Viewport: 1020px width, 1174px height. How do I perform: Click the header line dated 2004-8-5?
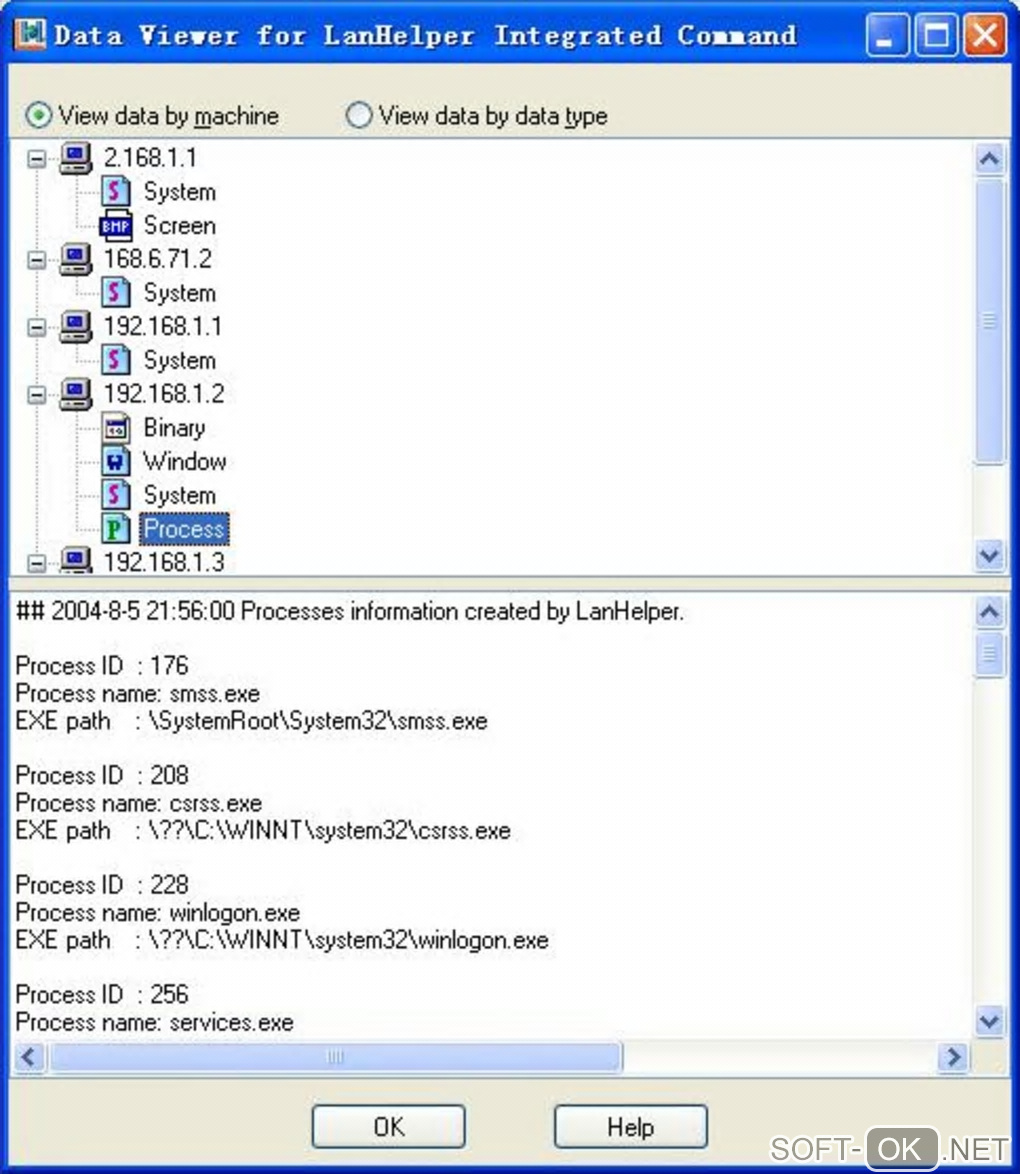pyautogui.click(x=350, y=611)
